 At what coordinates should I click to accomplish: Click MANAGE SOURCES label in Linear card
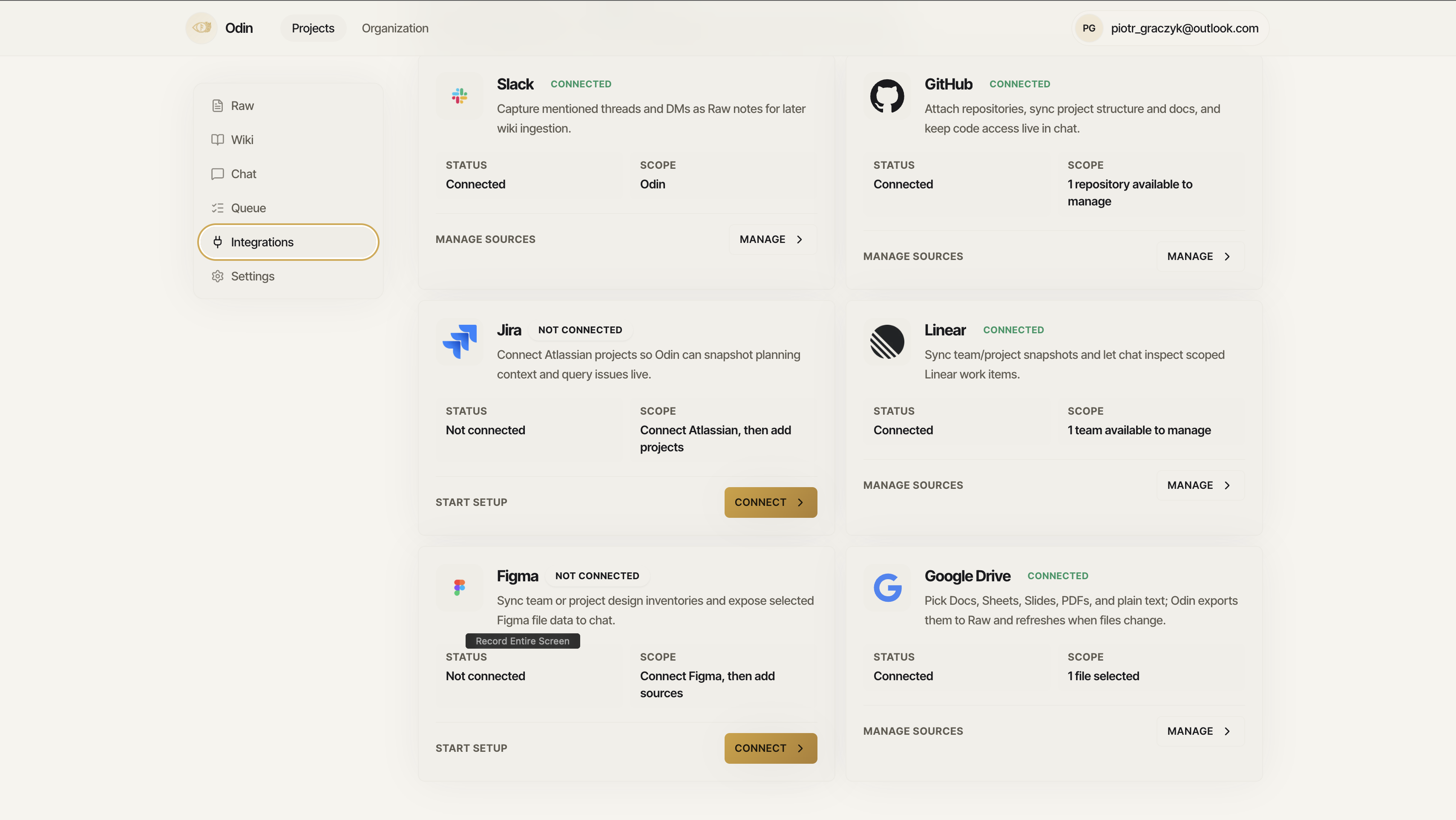[913, 485]
